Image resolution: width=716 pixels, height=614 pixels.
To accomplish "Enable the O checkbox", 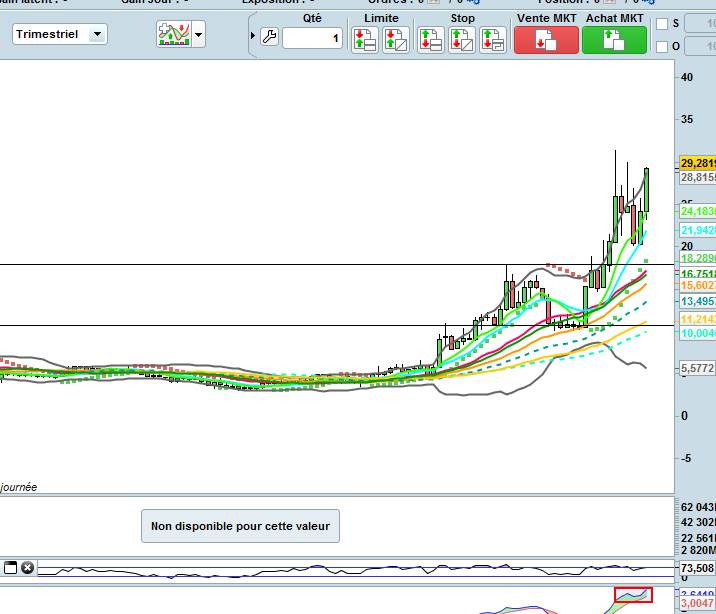I will (662, 46).
